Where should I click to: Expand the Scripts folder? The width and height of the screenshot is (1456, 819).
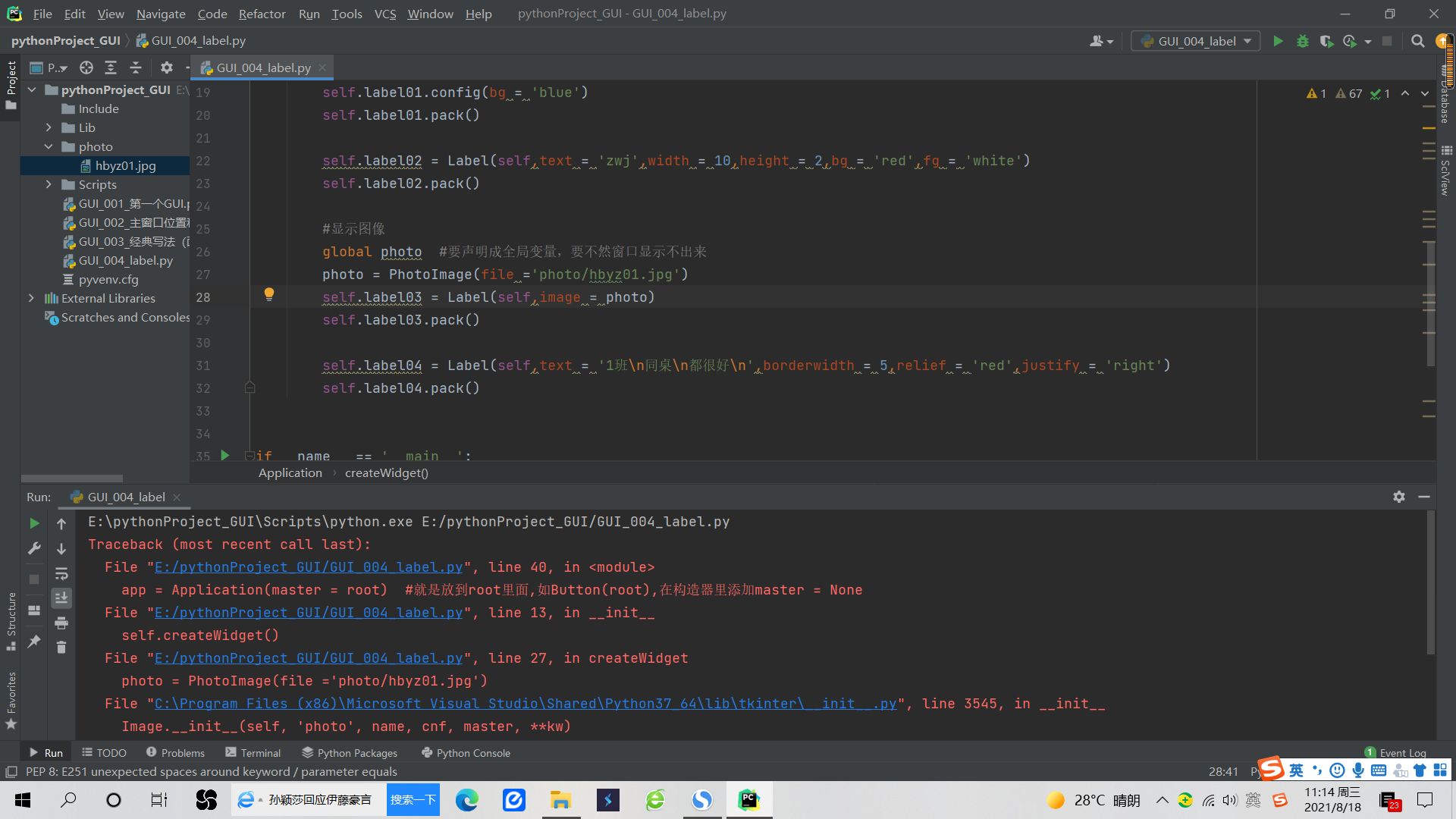[49, 184]
